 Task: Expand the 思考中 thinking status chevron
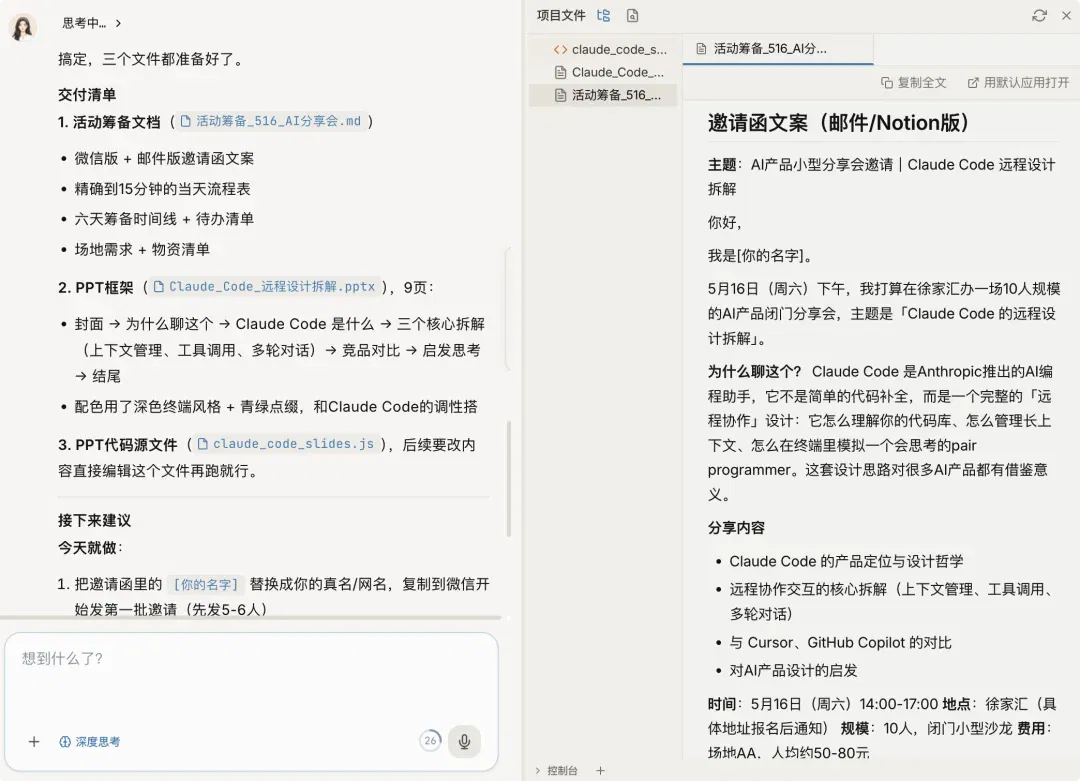118,23
